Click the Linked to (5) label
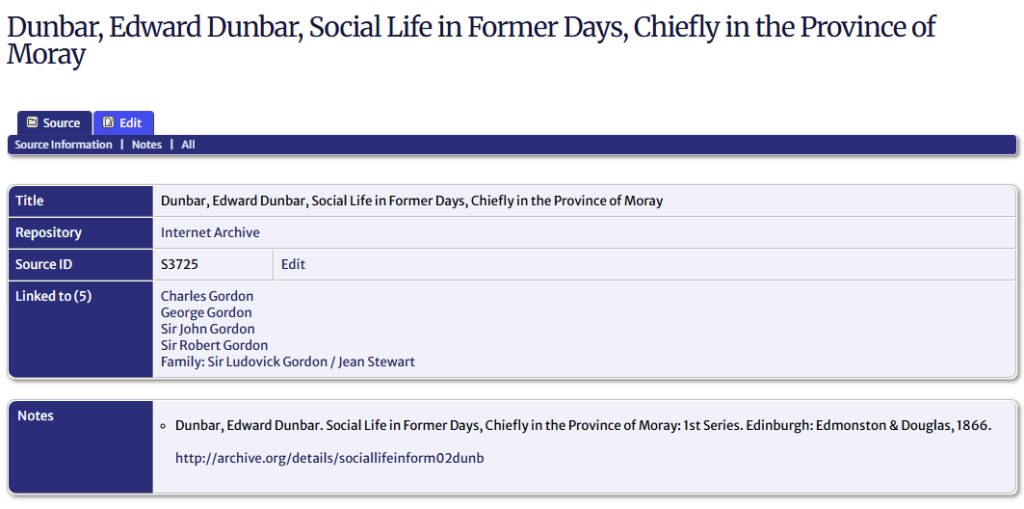The width and height of the screenshot is (1024, 509). (x=53, y=296)
